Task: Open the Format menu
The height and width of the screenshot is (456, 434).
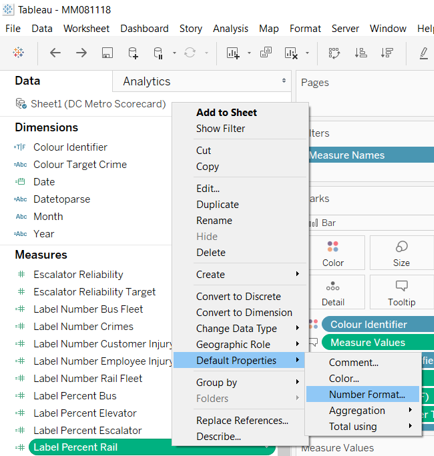Action: point(305,29)
